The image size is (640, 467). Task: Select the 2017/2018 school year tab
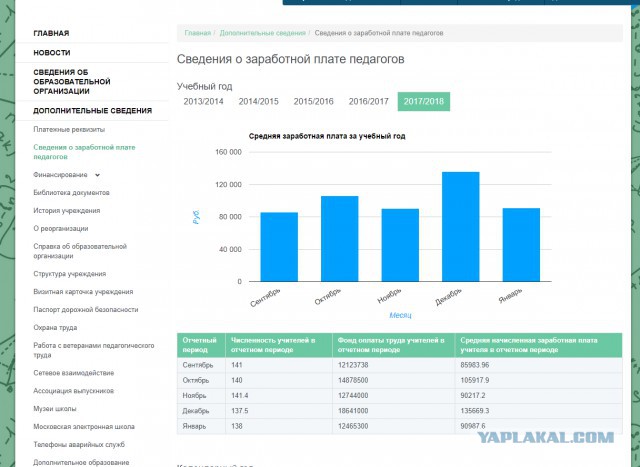coord(423,101)
